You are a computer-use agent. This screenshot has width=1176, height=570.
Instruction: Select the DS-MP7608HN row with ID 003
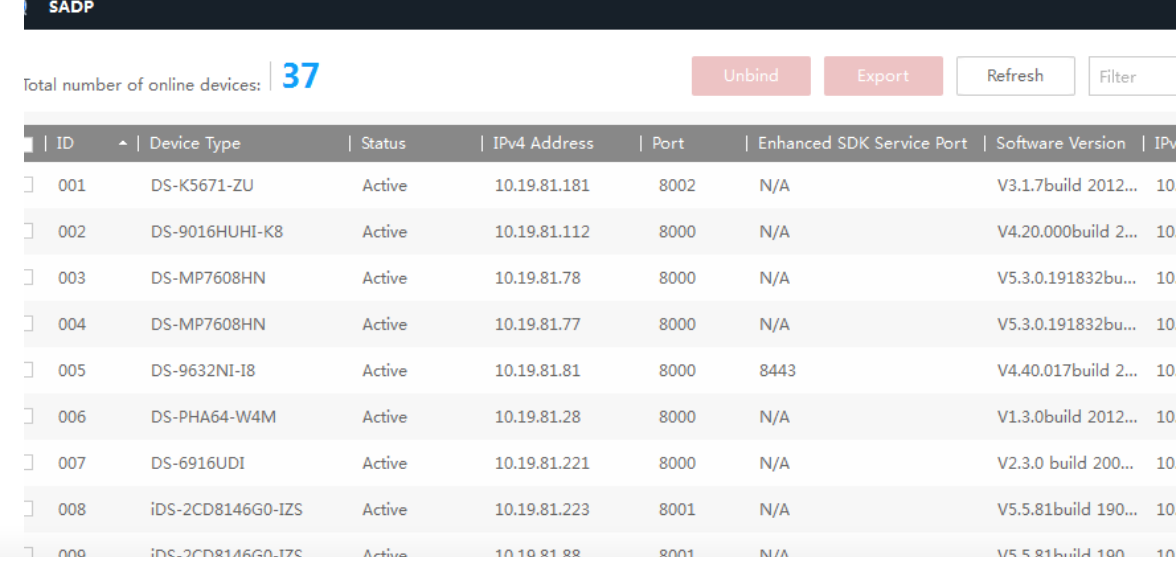(x=208, y=278)
